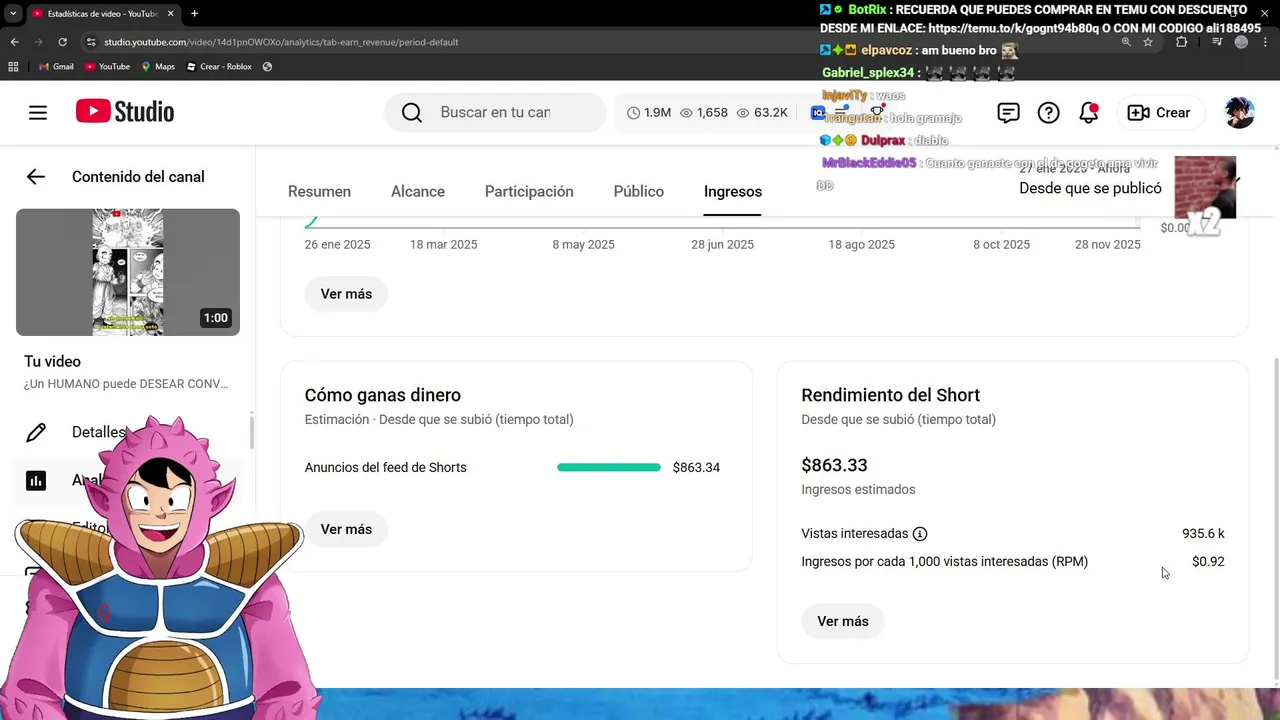Click the browser reload button

click(63, 42)
